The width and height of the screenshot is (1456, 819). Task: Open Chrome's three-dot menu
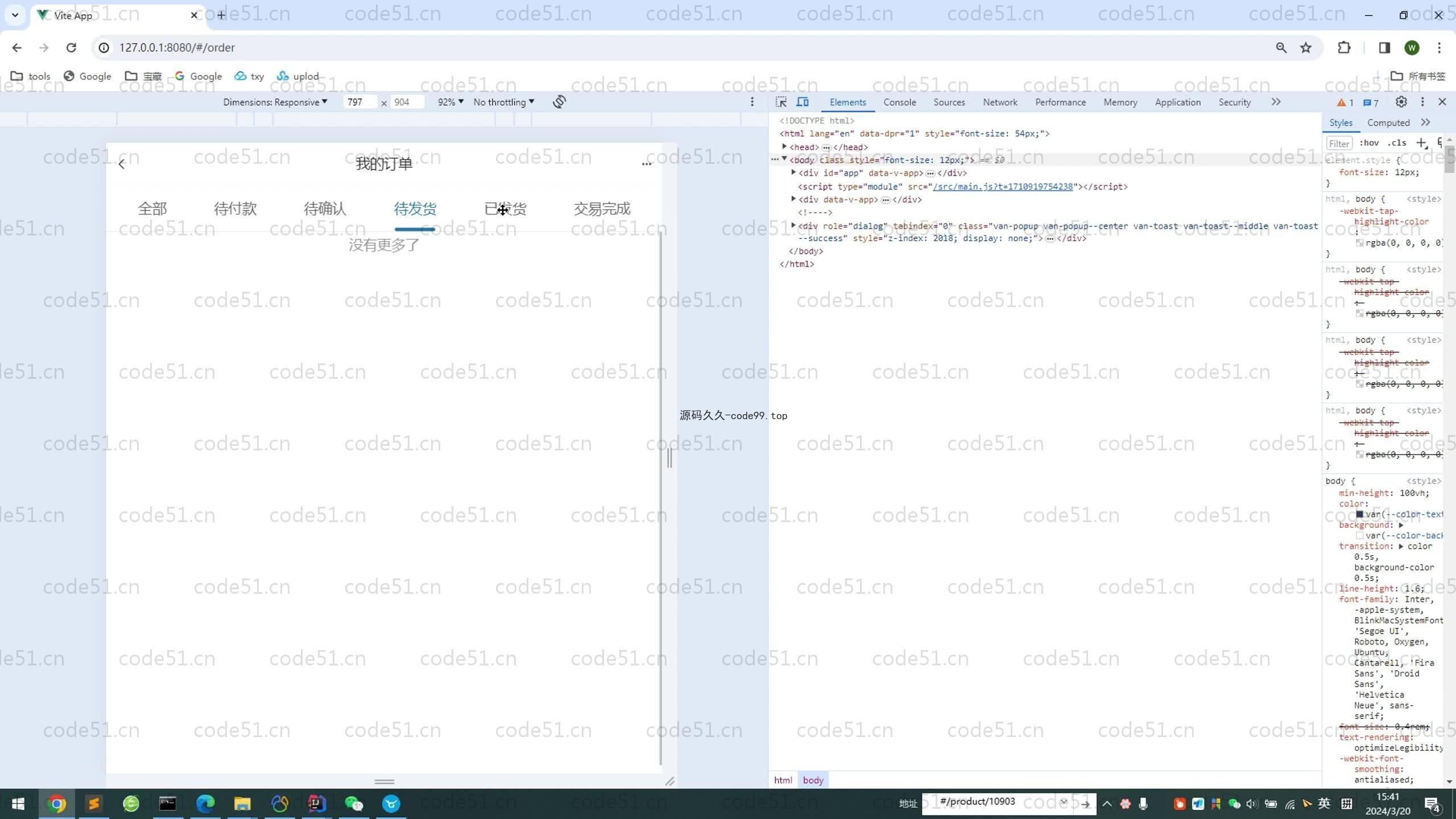(x=1440, y=48)
